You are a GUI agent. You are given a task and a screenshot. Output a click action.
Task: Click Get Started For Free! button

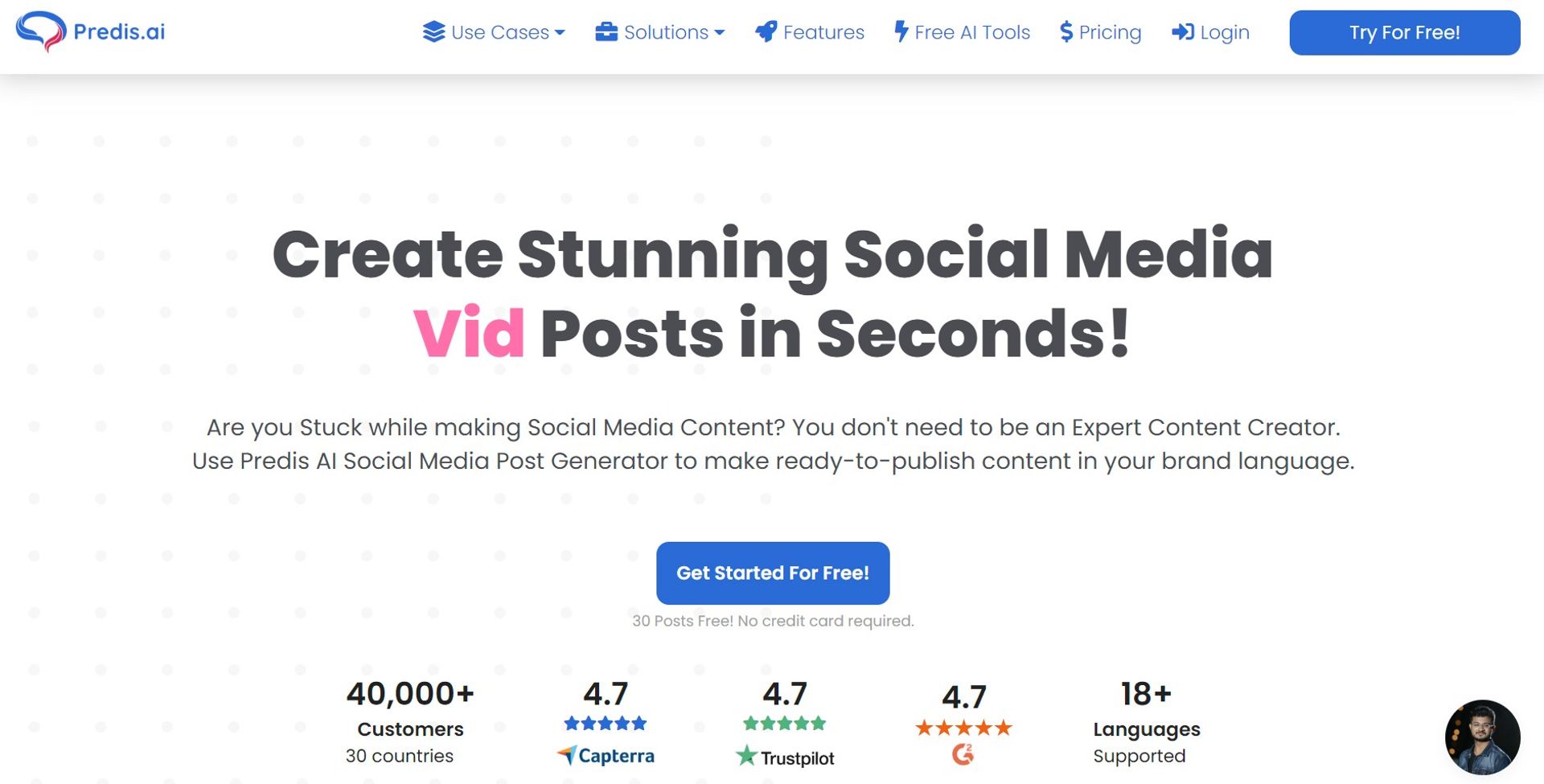click(x=773, y=573)
